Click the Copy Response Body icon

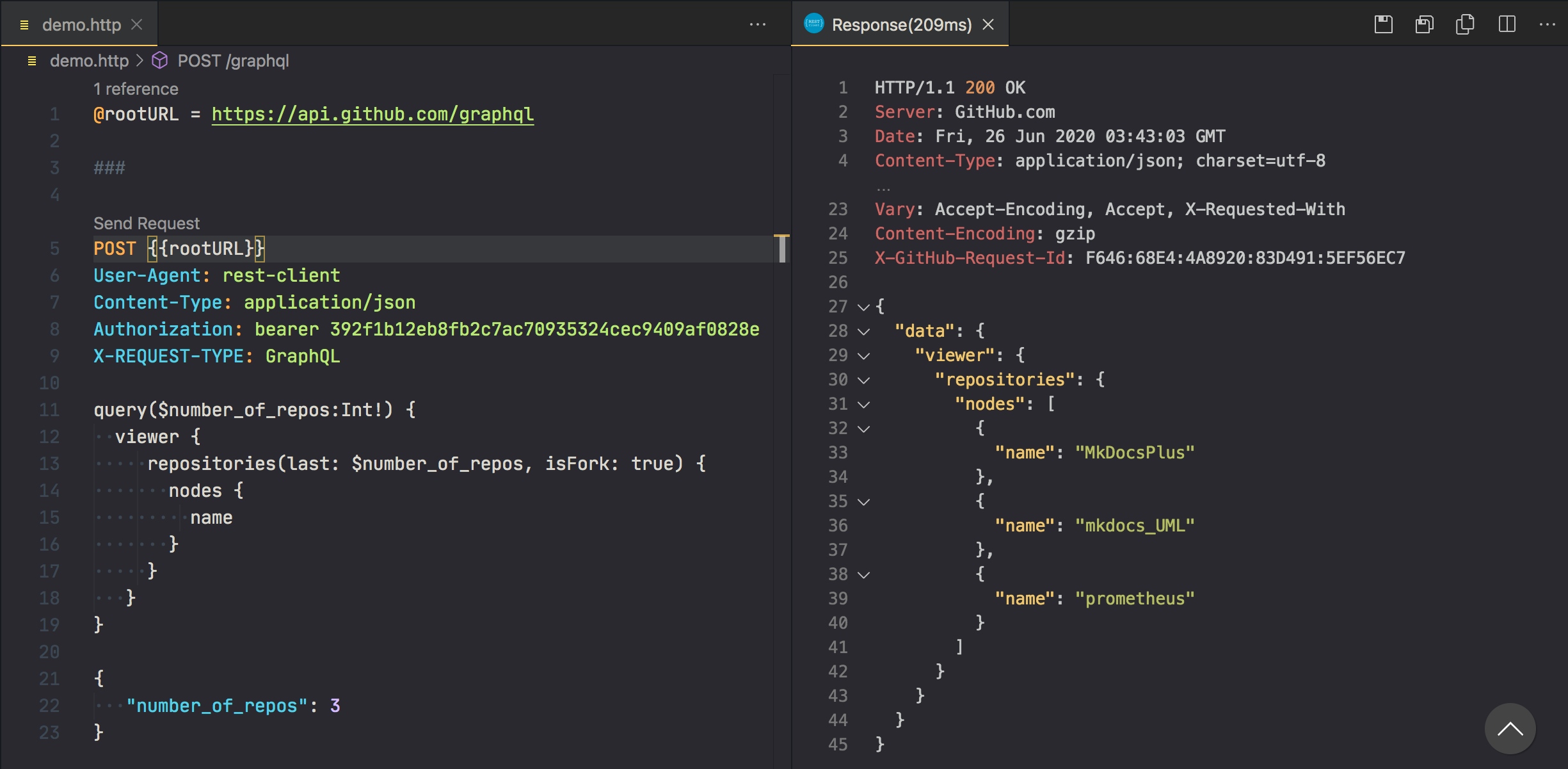pyautogui.click(x=1465, y=24)
